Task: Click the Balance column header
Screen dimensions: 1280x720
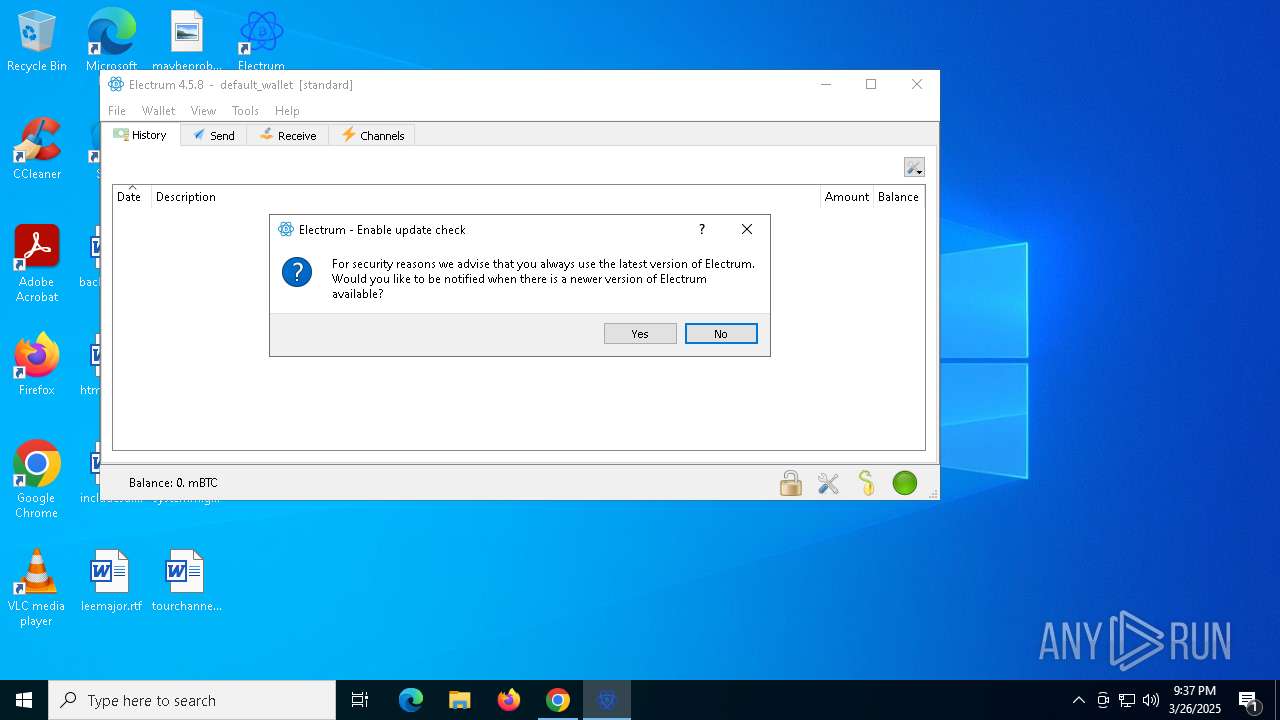Action: pos(898,197)
